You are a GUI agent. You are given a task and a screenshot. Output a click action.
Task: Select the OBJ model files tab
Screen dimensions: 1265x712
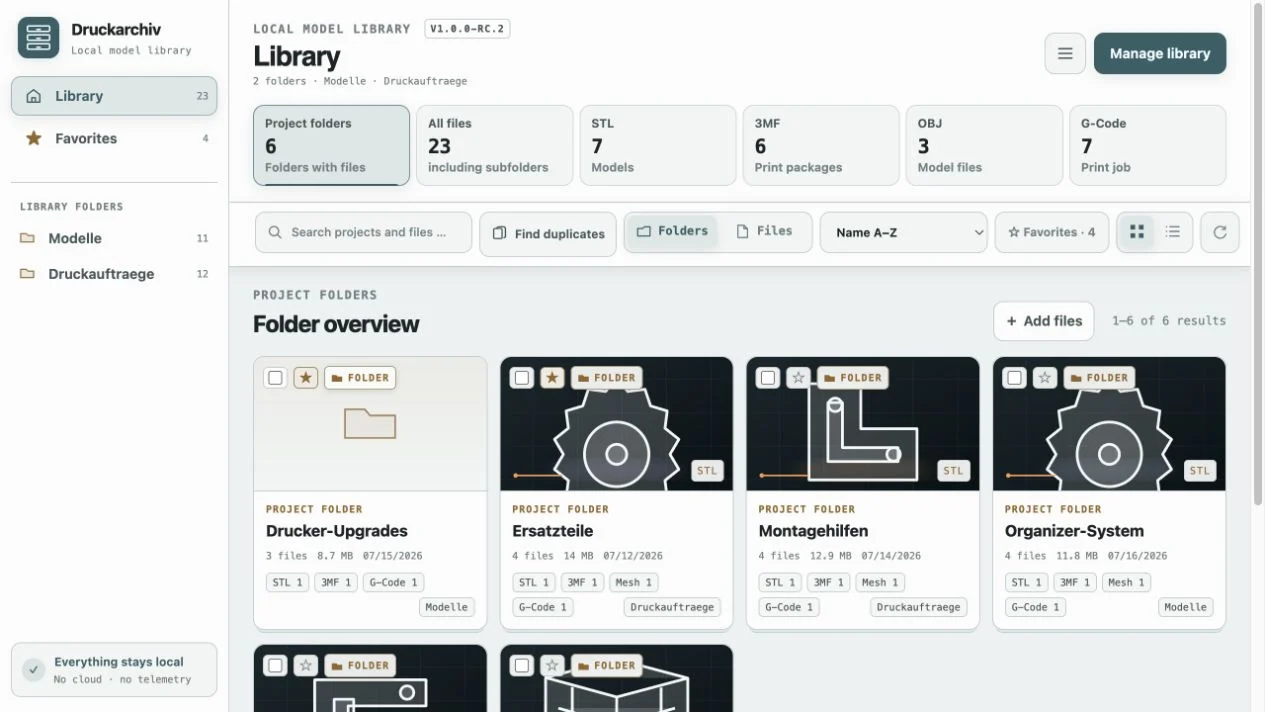coord(984,145)
